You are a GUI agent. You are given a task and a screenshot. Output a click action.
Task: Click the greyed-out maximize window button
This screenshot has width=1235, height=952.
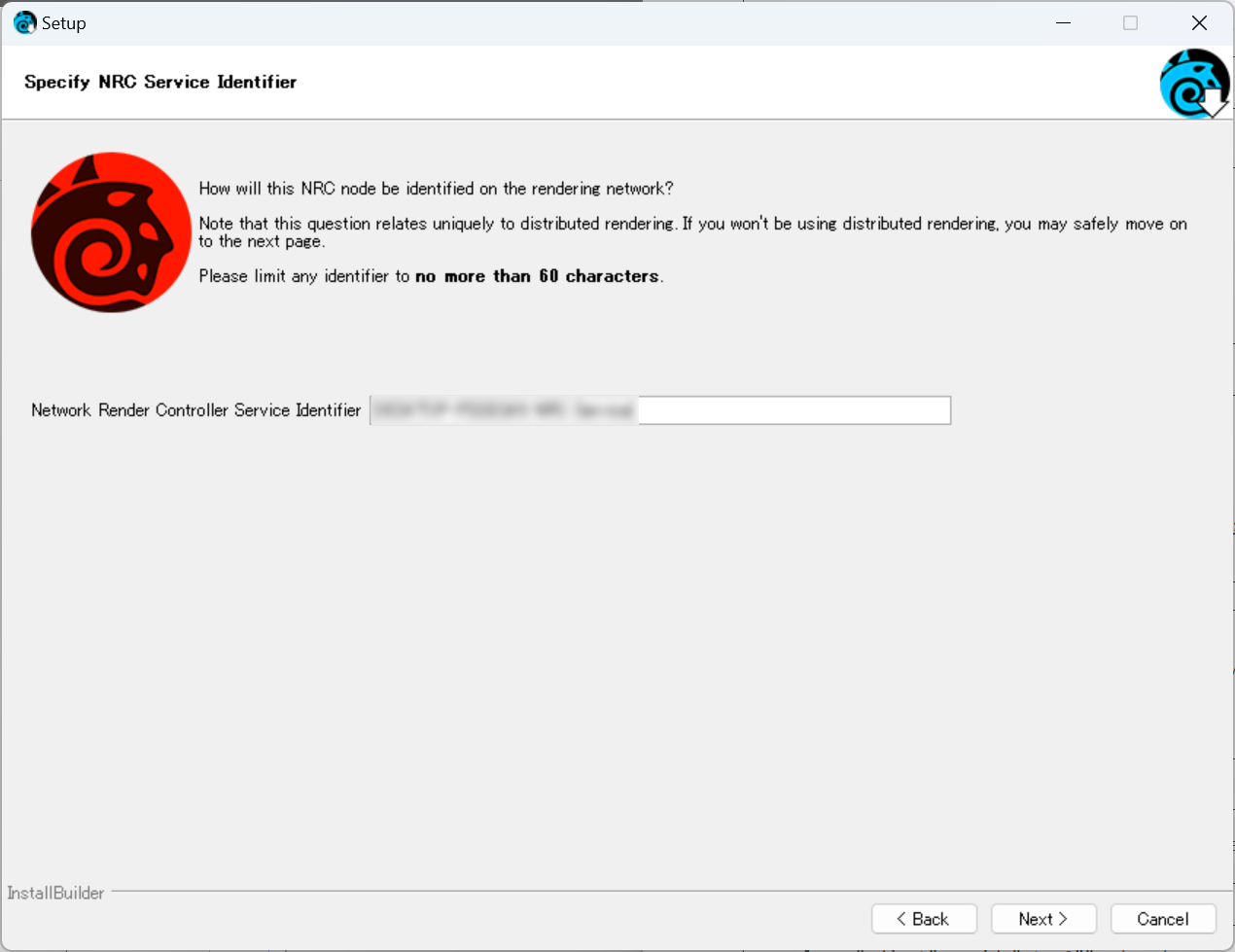(x=1130, y=22)
